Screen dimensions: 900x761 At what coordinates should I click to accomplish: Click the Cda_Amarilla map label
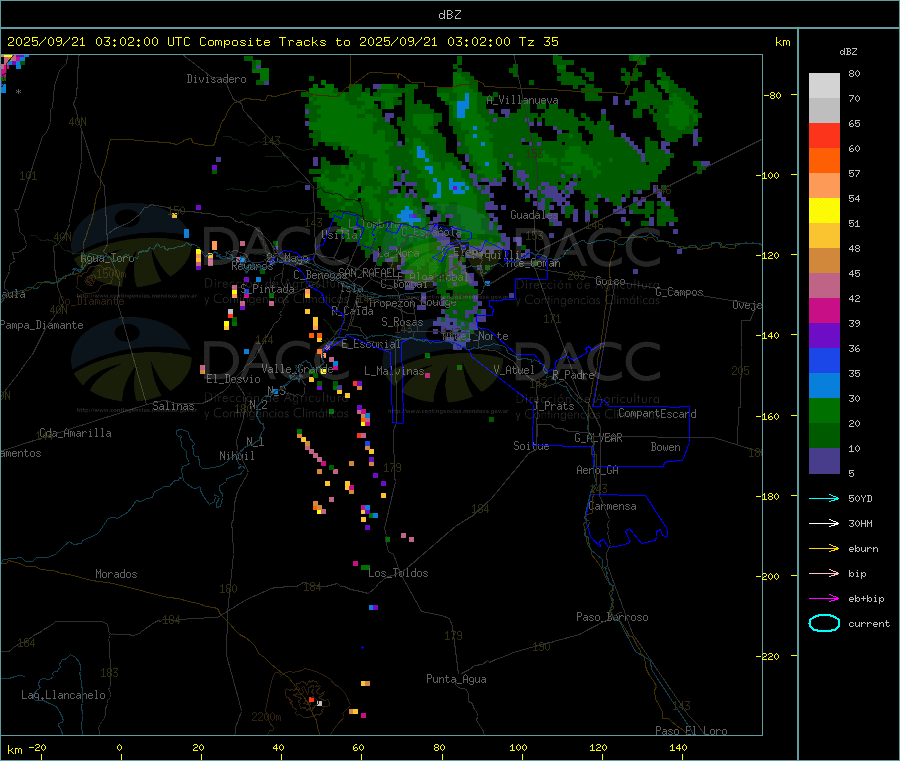coord(75,433)
